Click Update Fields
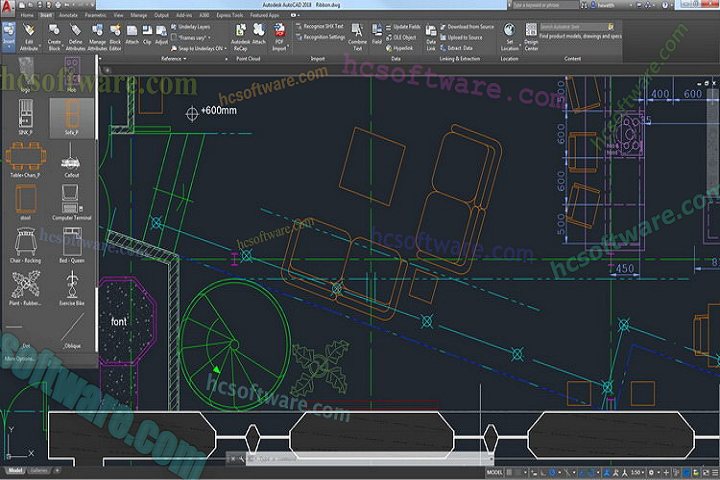Image resolution: width=720 pixels, height=480 pixels. (403, 27)
